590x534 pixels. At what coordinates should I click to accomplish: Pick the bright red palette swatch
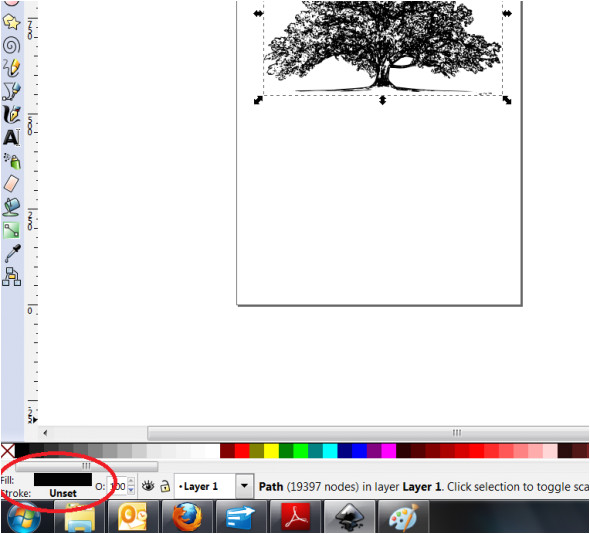242,451
